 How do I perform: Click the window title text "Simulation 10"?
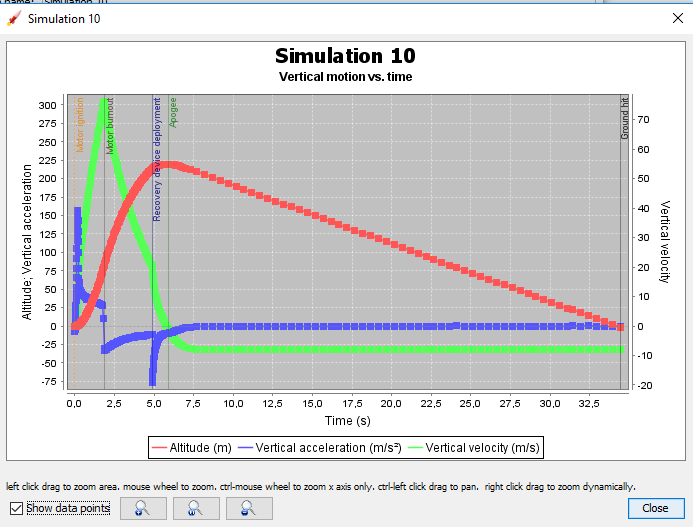[x=64, y=19]
